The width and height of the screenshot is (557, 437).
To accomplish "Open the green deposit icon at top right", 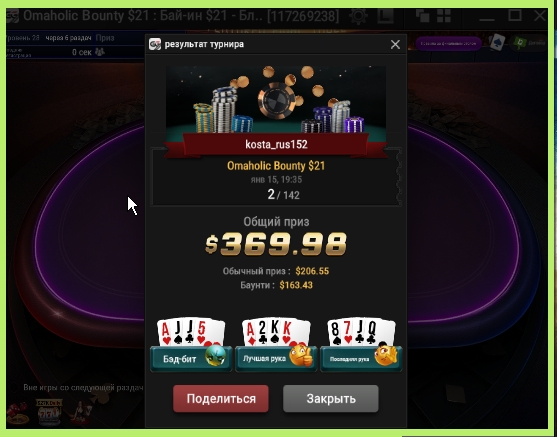I will coord(519,43).
